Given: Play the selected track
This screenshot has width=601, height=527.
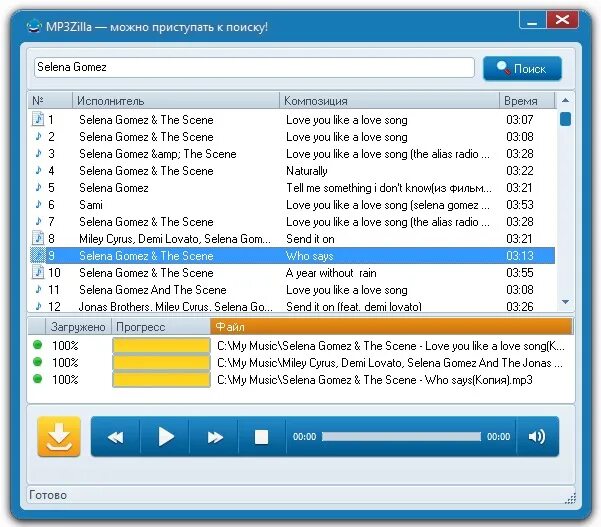Looking at the screenshot, I should point(165,437).
